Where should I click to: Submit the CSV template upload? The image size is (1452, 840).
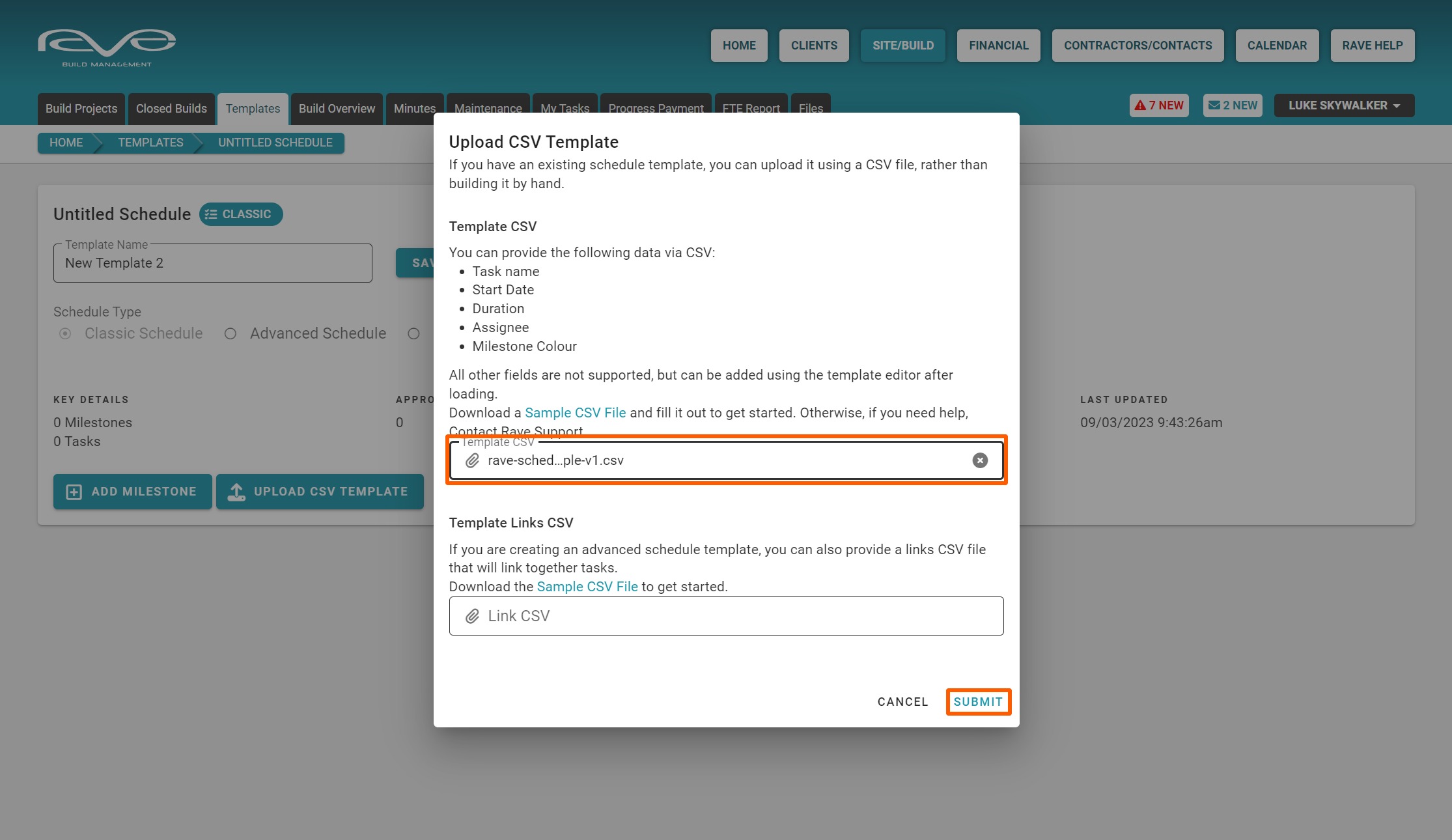tap(977, 702)
